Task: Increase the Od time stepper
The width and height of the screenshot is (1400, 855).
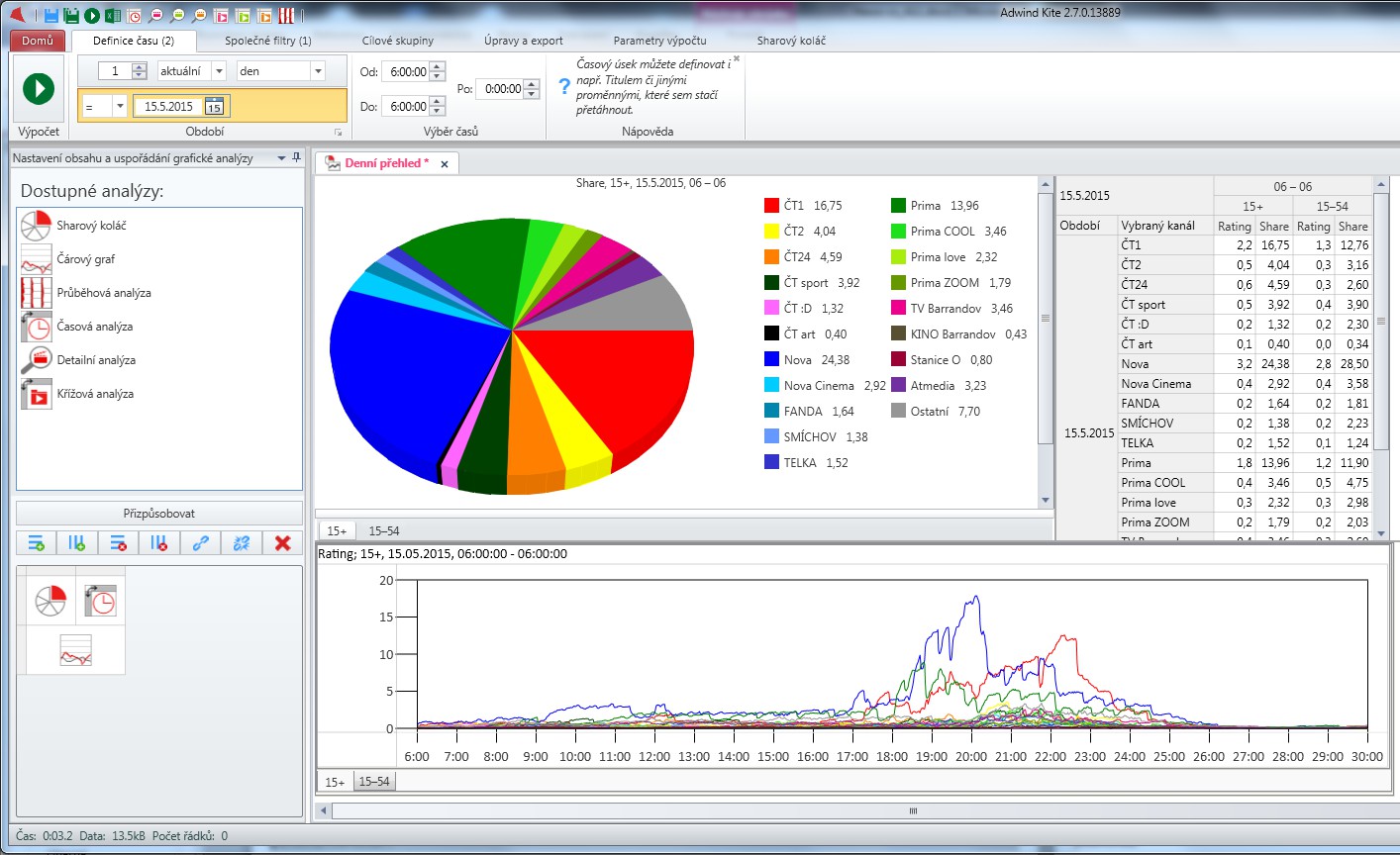Action: tap(438, 66)
